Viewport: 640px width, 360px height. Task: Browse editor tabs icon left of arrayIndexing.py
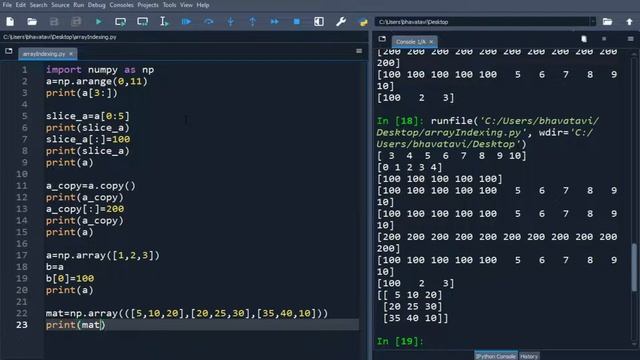point(9,51)
